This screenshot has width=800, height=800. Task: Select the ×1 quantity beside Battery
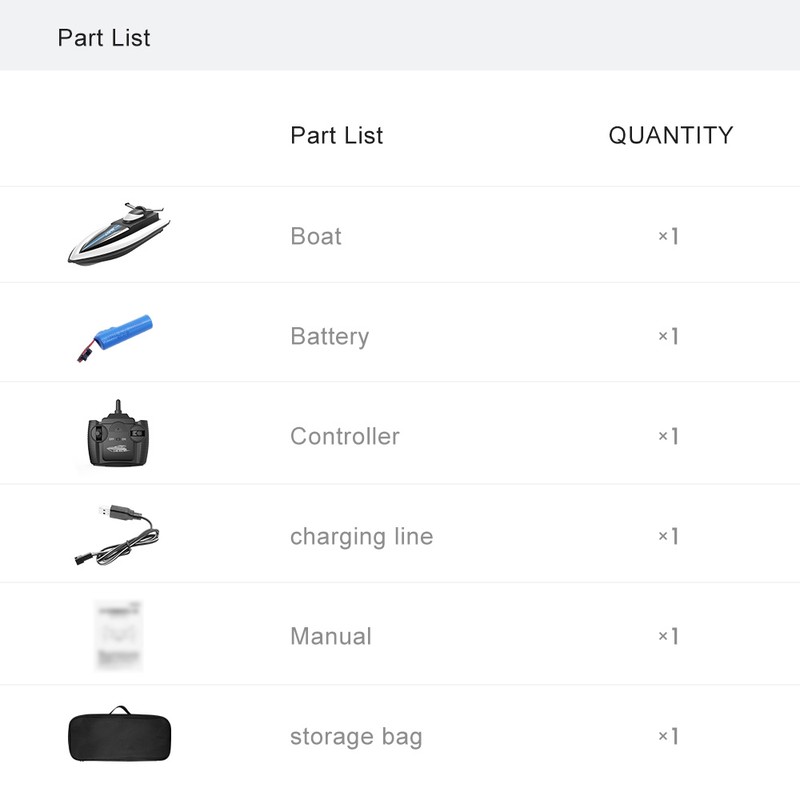pos(668,337)
